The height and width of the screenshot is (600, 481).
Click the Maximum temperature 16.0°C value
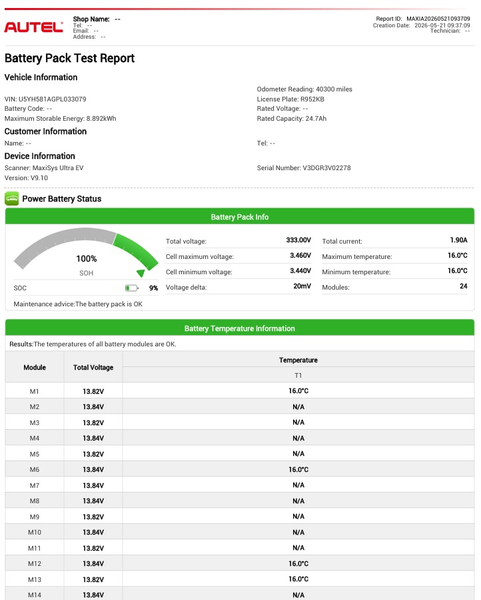pos(458,255)
